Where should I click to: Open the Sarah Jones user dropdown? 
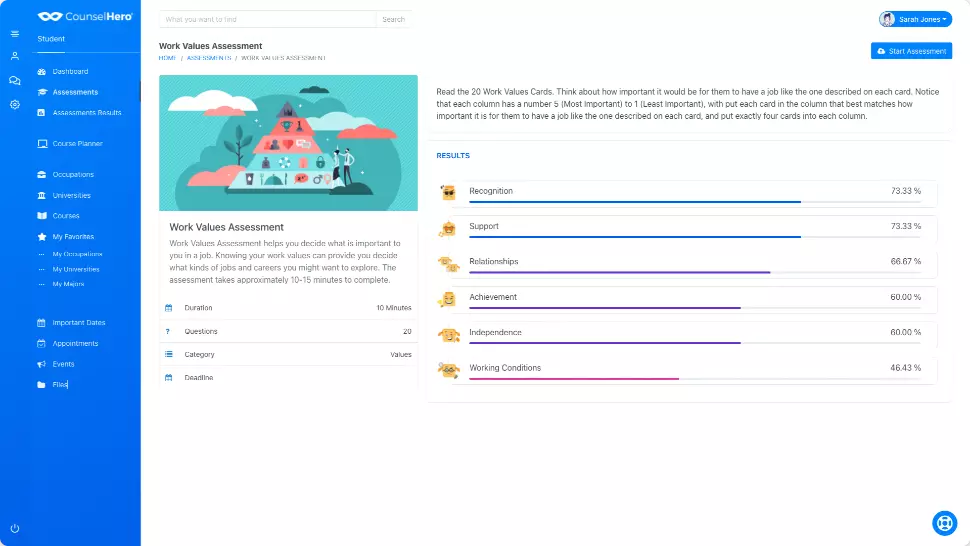point(914,19)
